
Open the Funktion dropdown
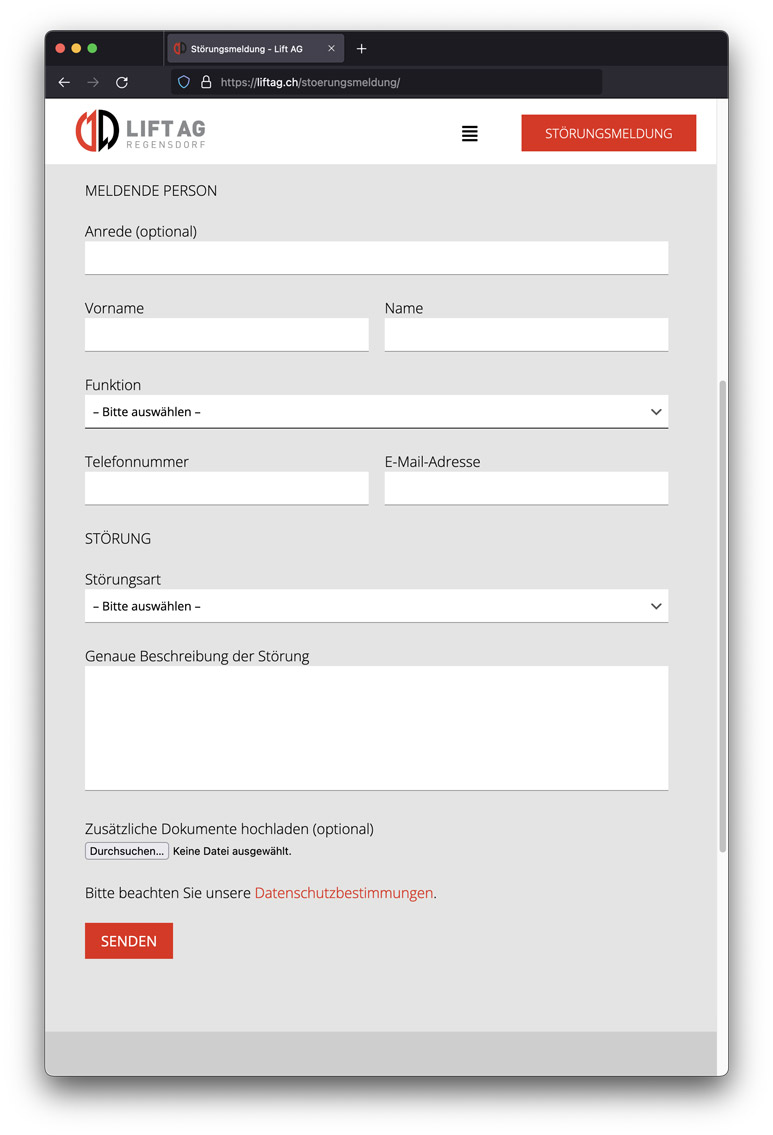(376, 412)
